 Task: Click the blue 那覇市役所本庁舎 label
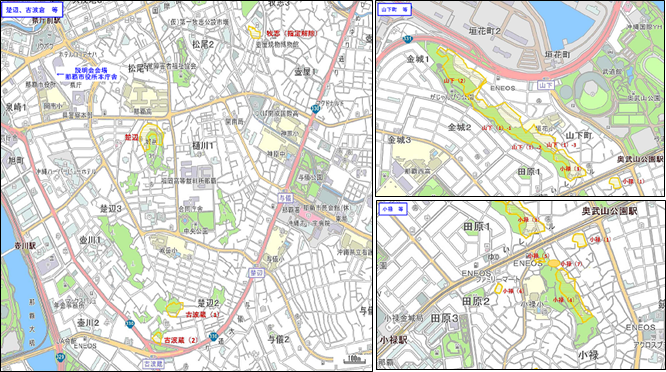(x=91, y=77)
